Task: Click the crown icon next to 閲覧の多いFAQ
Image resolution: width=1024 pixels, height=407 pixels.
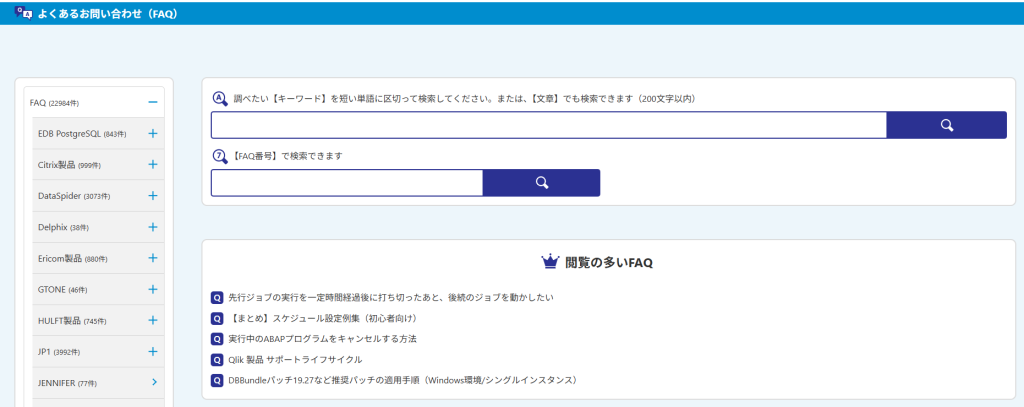Action: coord(551,263)
